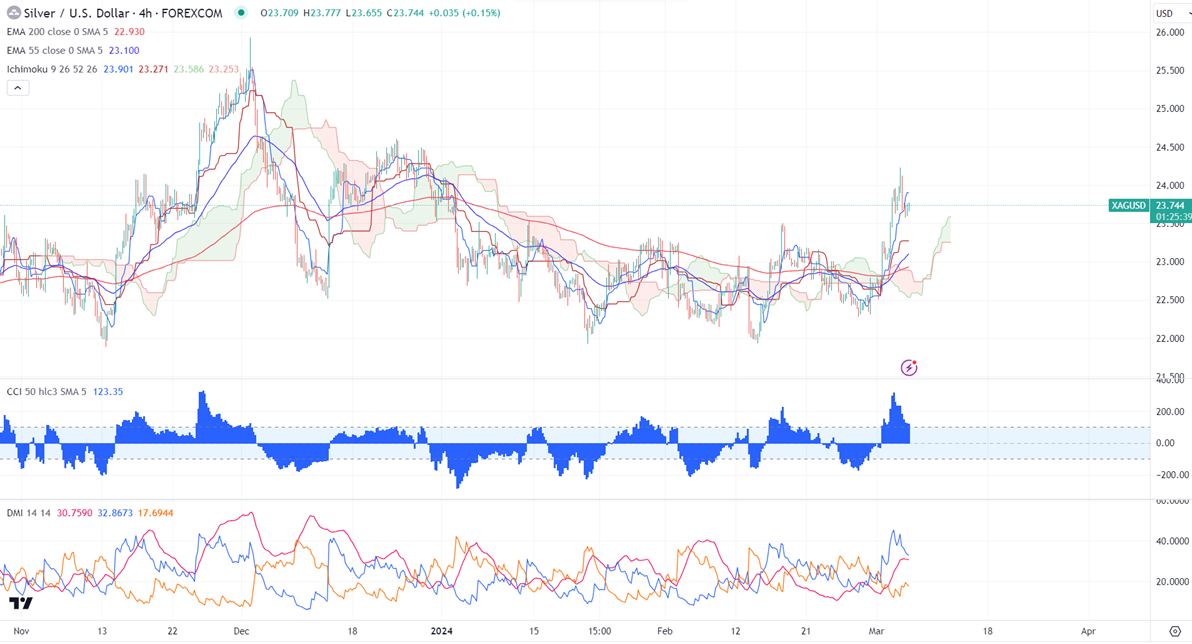Click the DMI value 30.7590

pos(74,513)
